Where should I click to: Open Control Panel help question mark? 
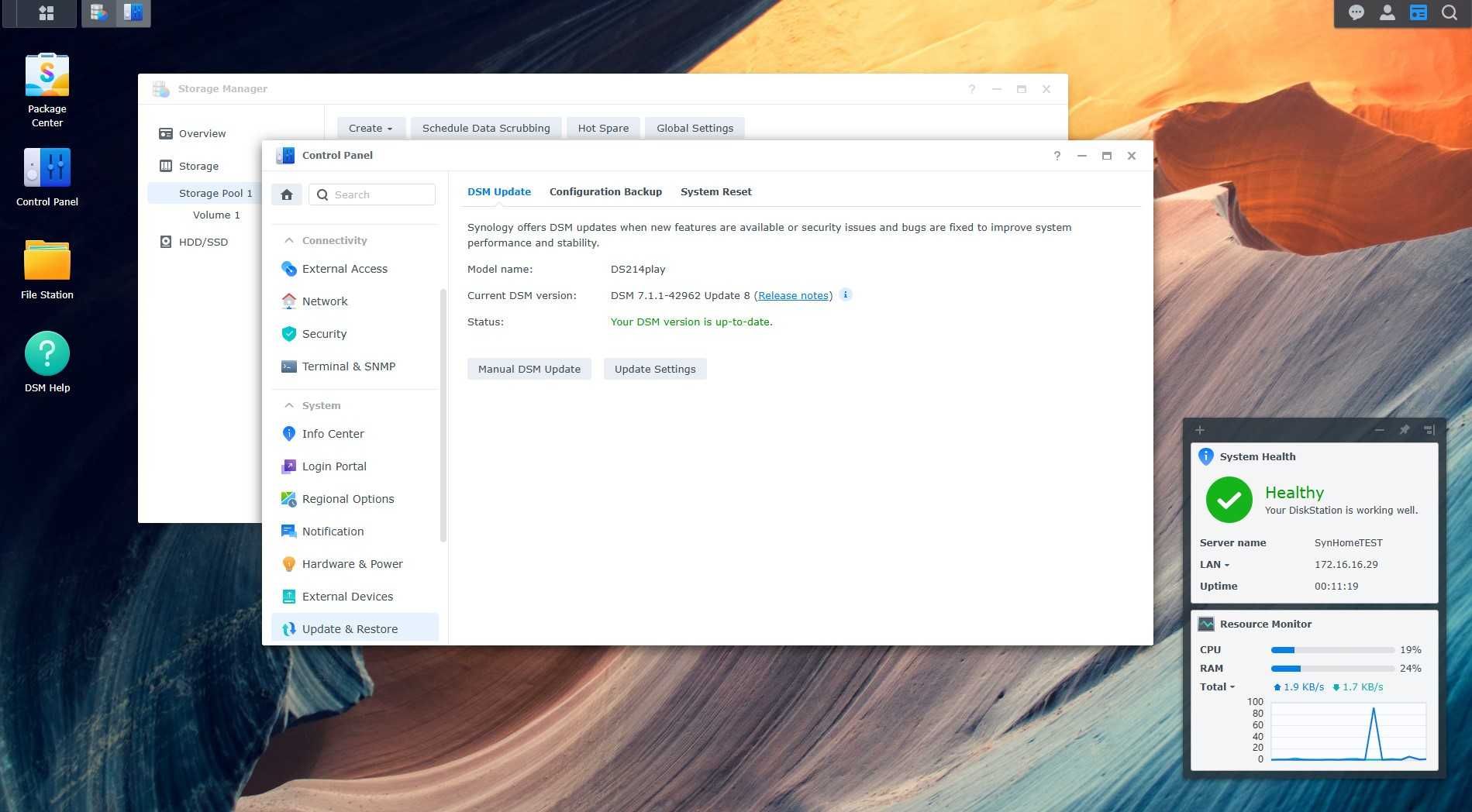pos(1057,156)
